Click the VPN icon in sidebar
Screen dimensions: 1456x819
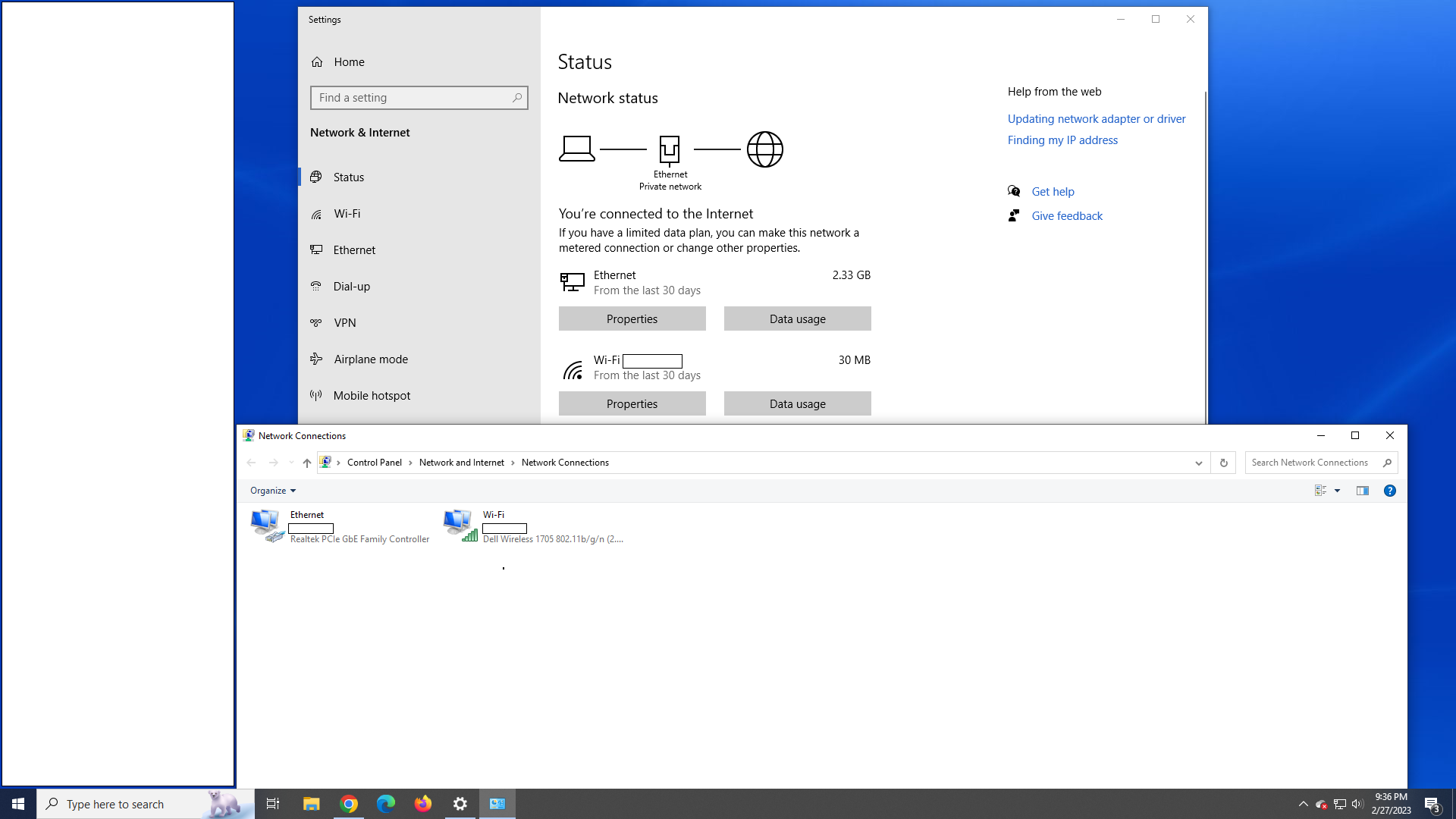[316, 322]
